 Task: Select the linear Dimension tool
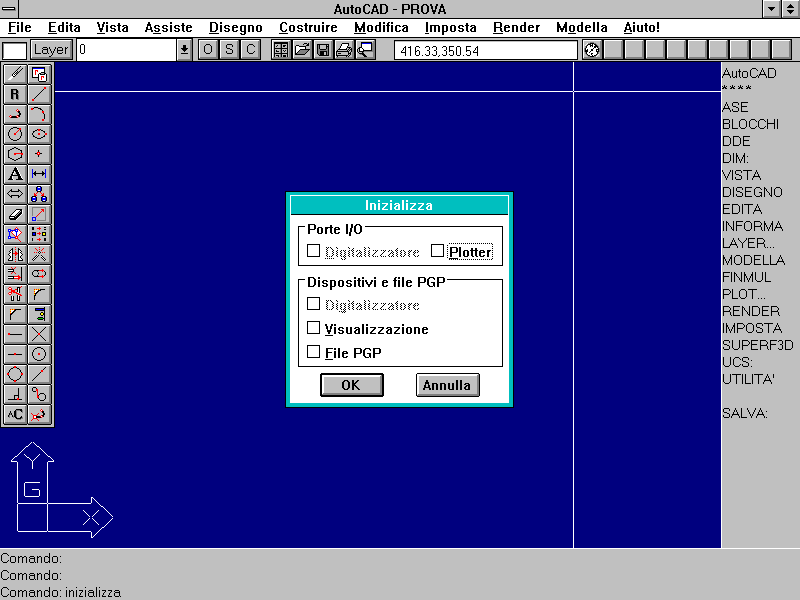click(39, 174)
